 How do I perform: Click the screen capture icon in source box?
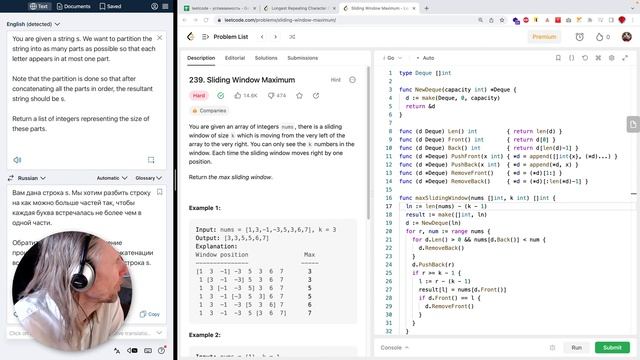[151, 160]
